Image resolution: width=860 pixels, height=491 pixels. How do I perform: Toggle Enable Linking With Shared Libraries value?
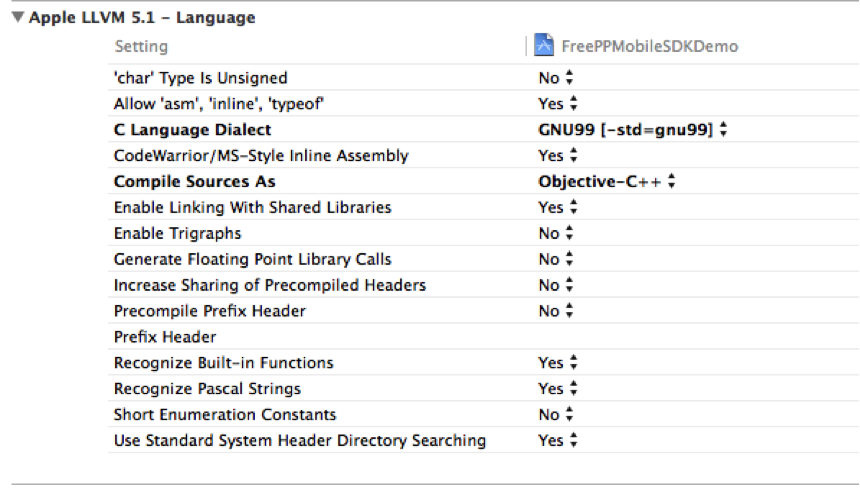[558, 208]
